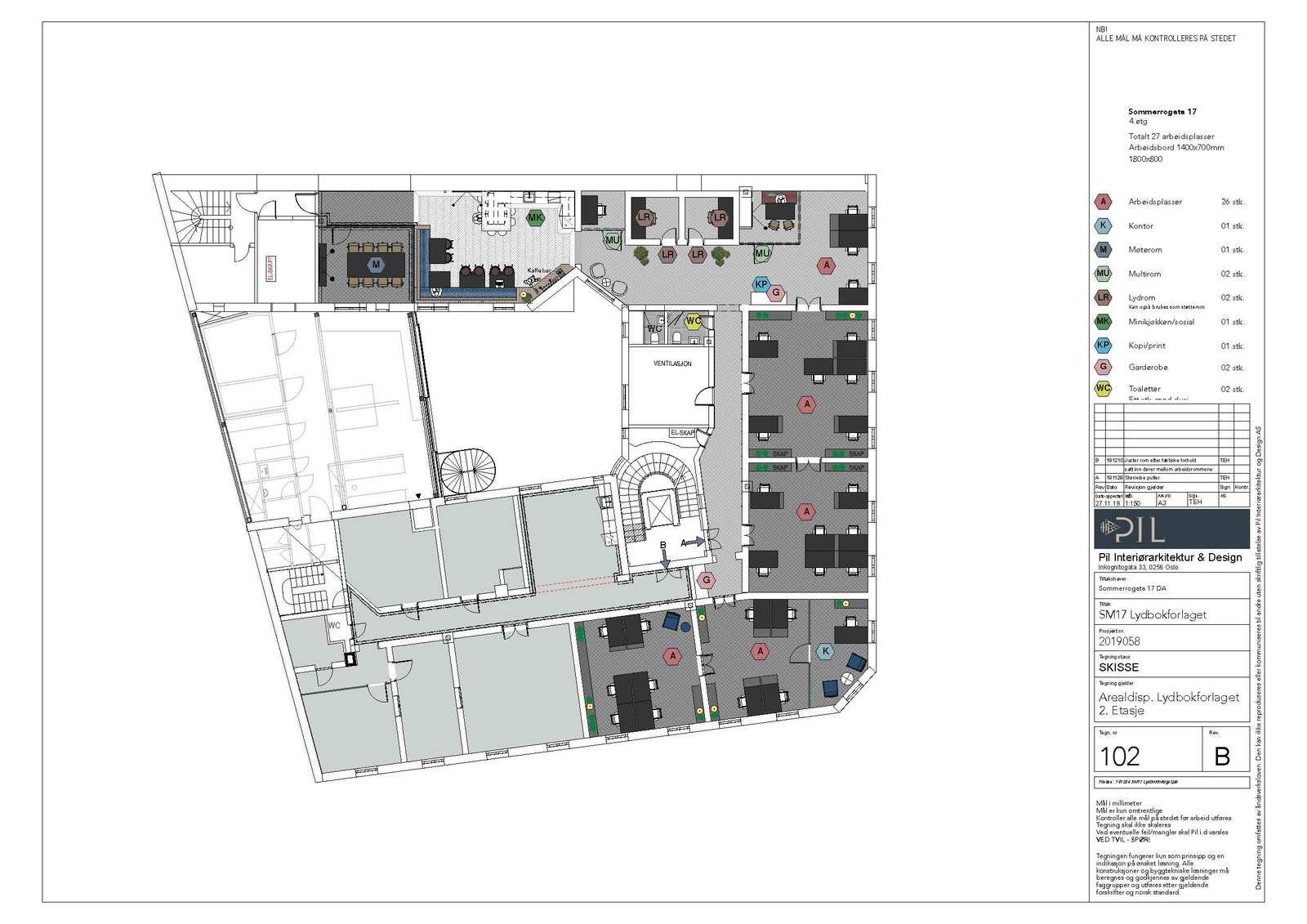Screen dimensions: 1307x924
Task: Click the potted plant left of the LR markers
Action: (641, 255)
